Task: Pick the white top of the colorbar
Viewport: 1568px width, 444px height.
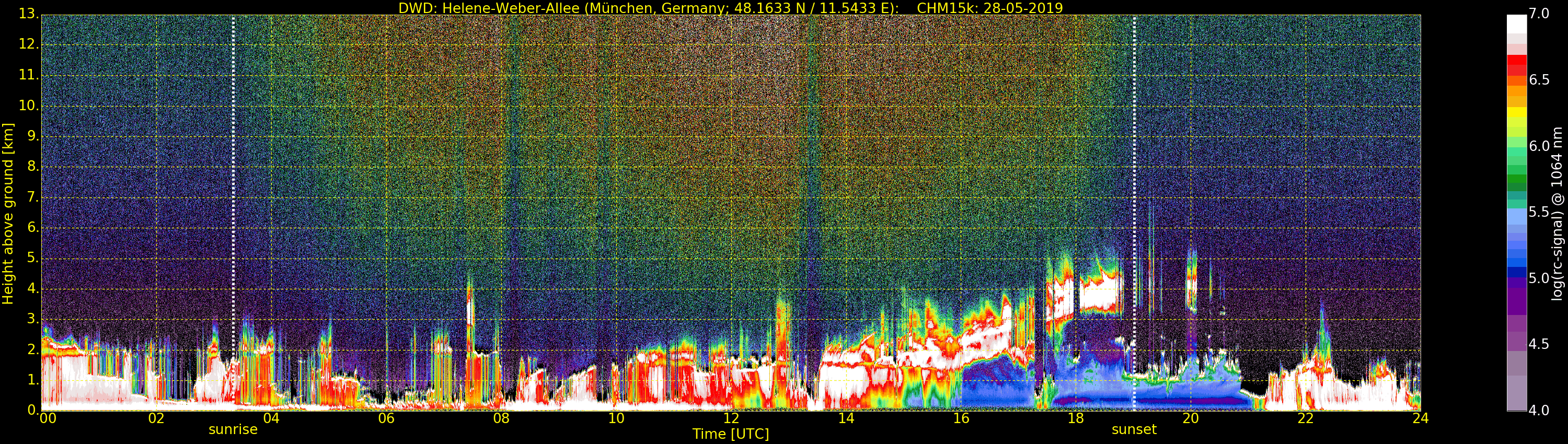Action: click(x=1516, y=23)
